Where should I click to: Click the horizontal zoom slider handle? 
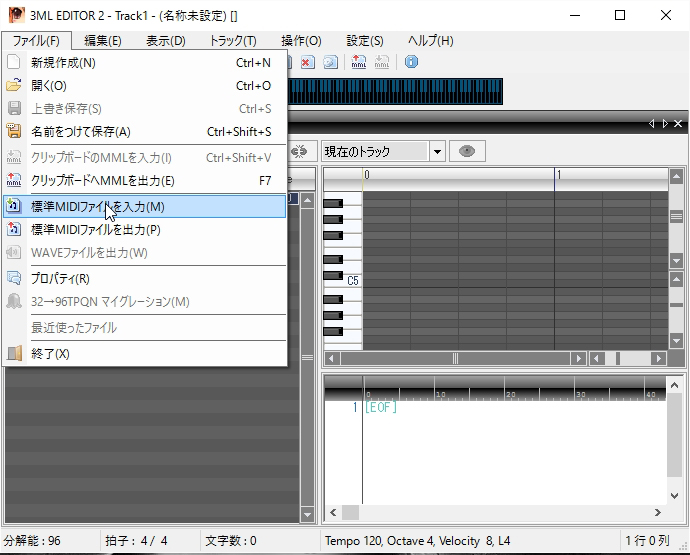click(618, 359)
